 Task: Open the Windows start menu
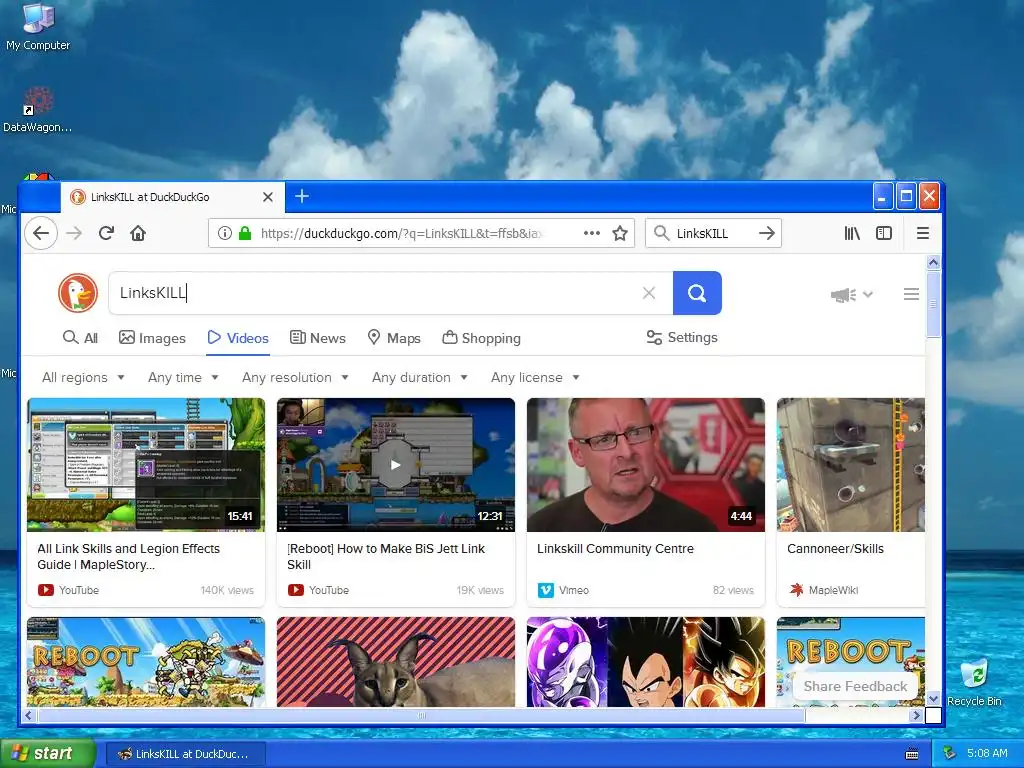click(x=47, y=753)
